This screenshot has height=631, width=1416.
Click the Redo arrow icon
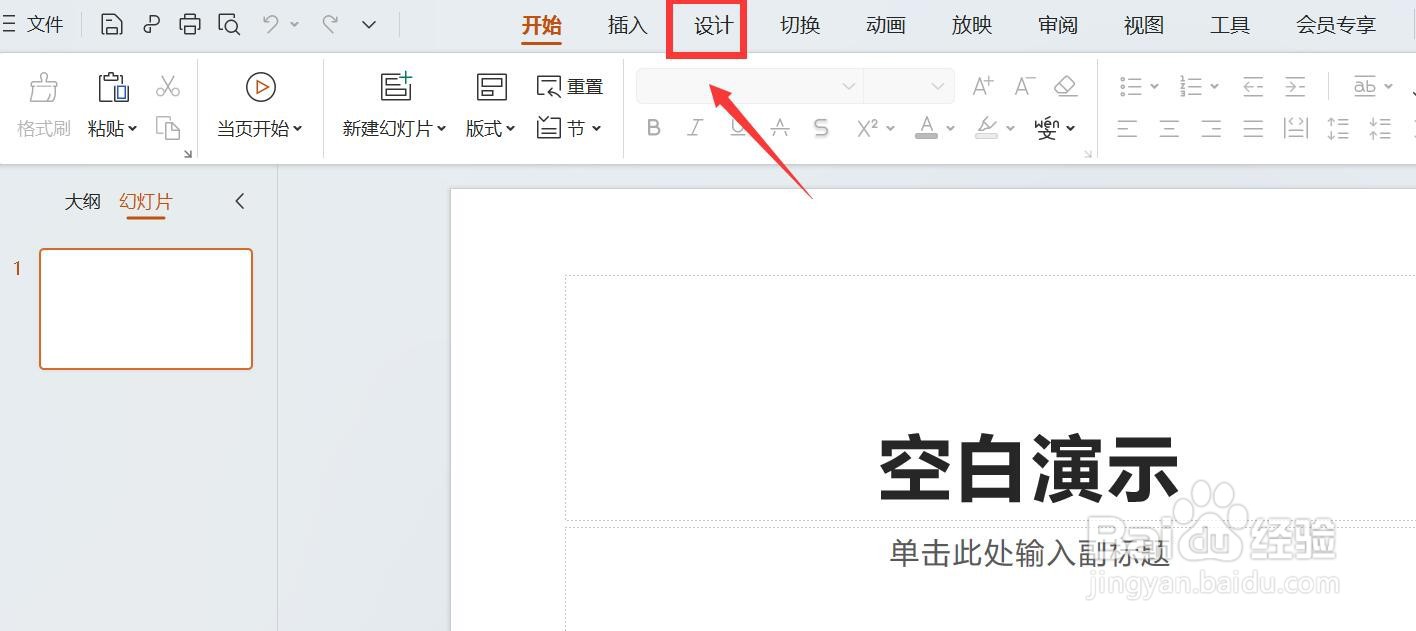pos(330,24)
